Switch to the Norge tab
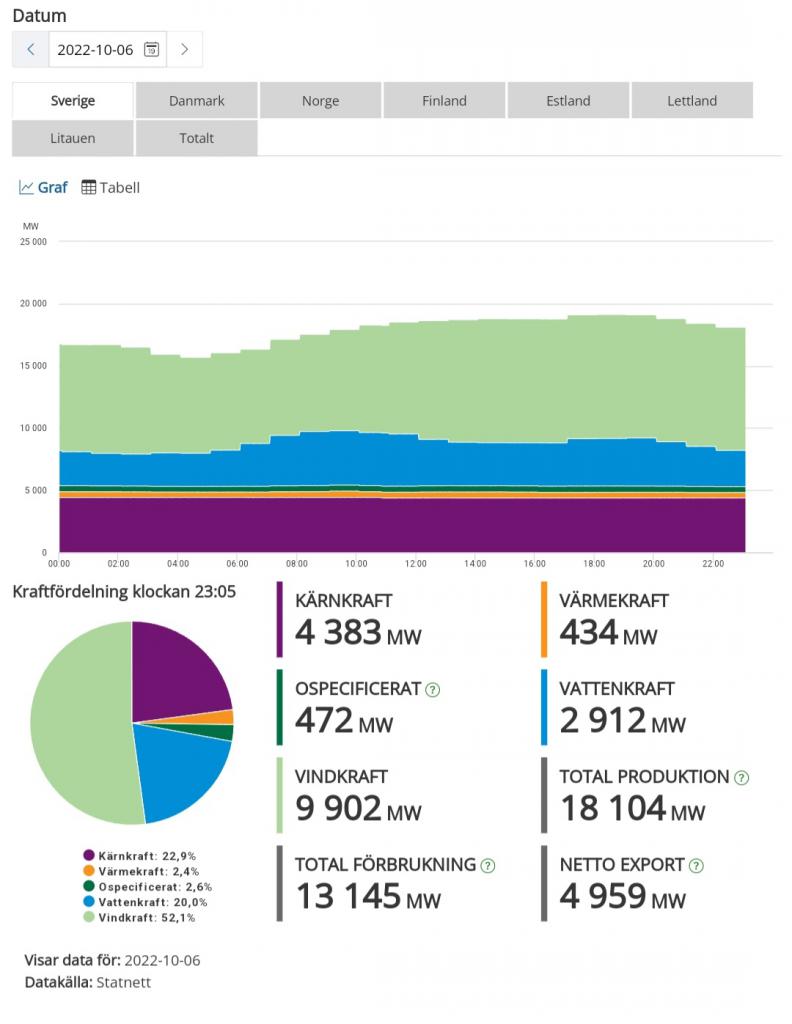The height and width of the screenshot is (1024, 792). point(321,101)
